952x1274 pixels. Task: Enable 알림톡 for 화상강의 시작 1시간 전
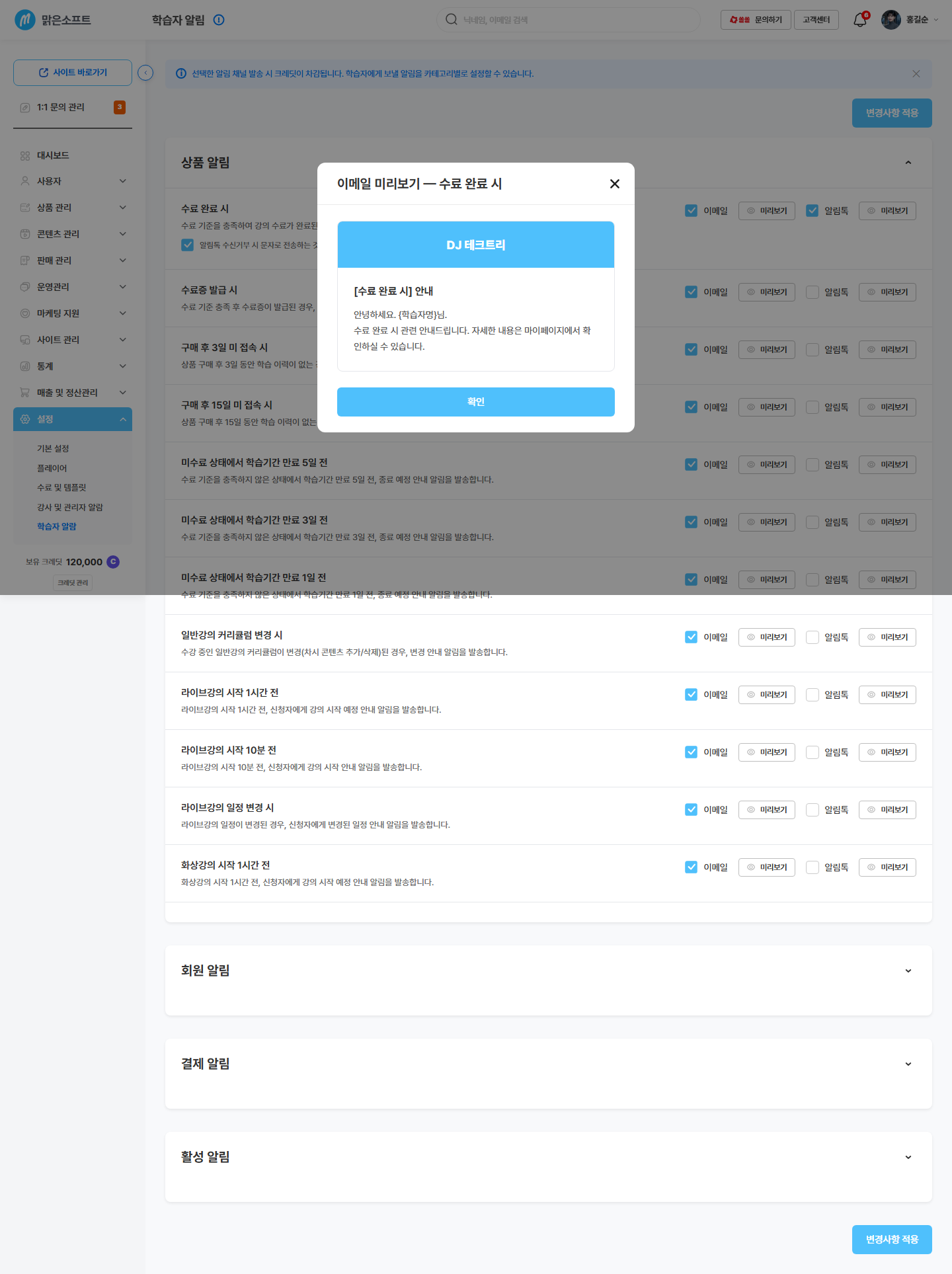[813, 867]
